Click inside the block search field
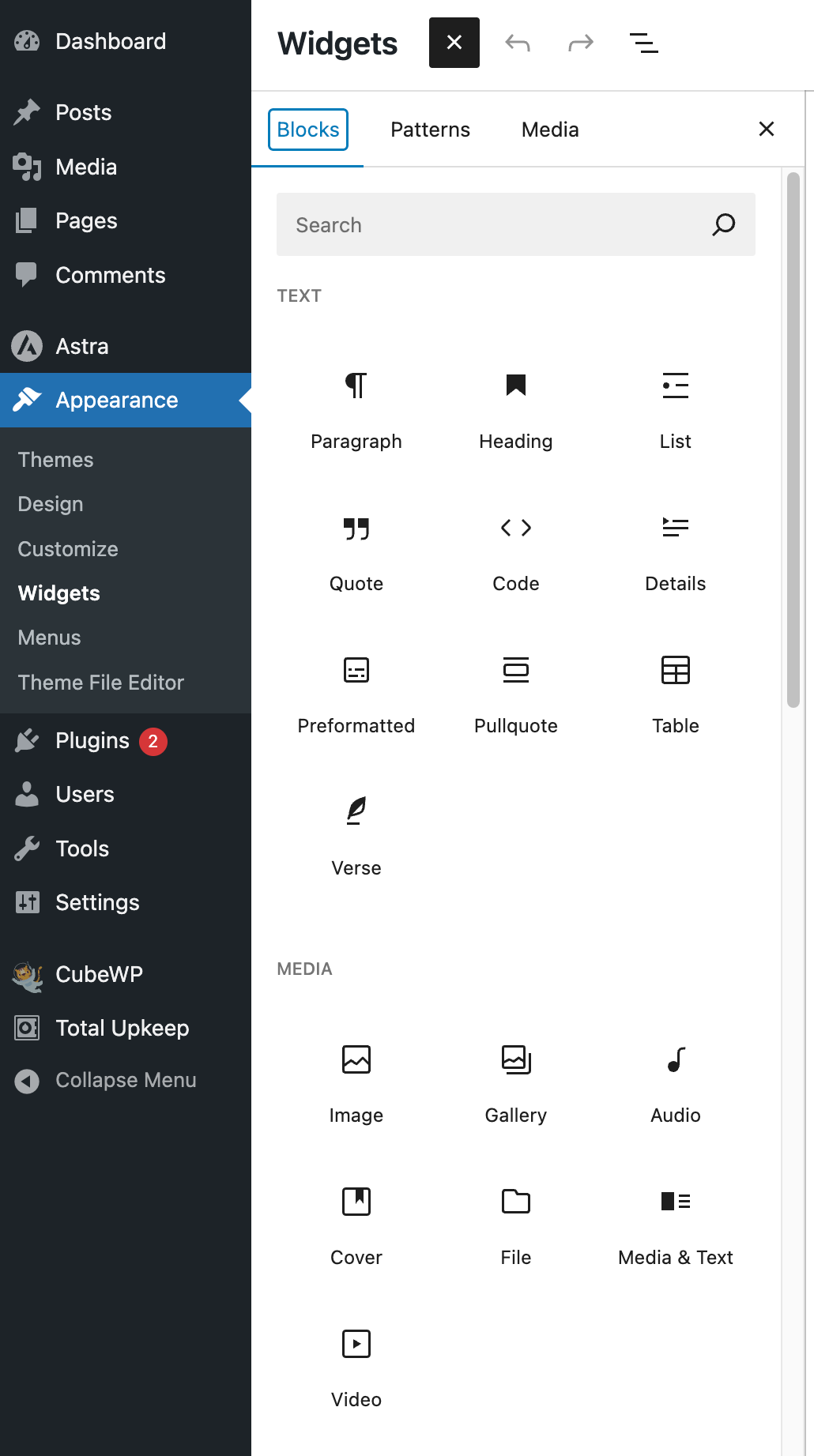This screenshot has height=1456, width=814. click(490, 224)
